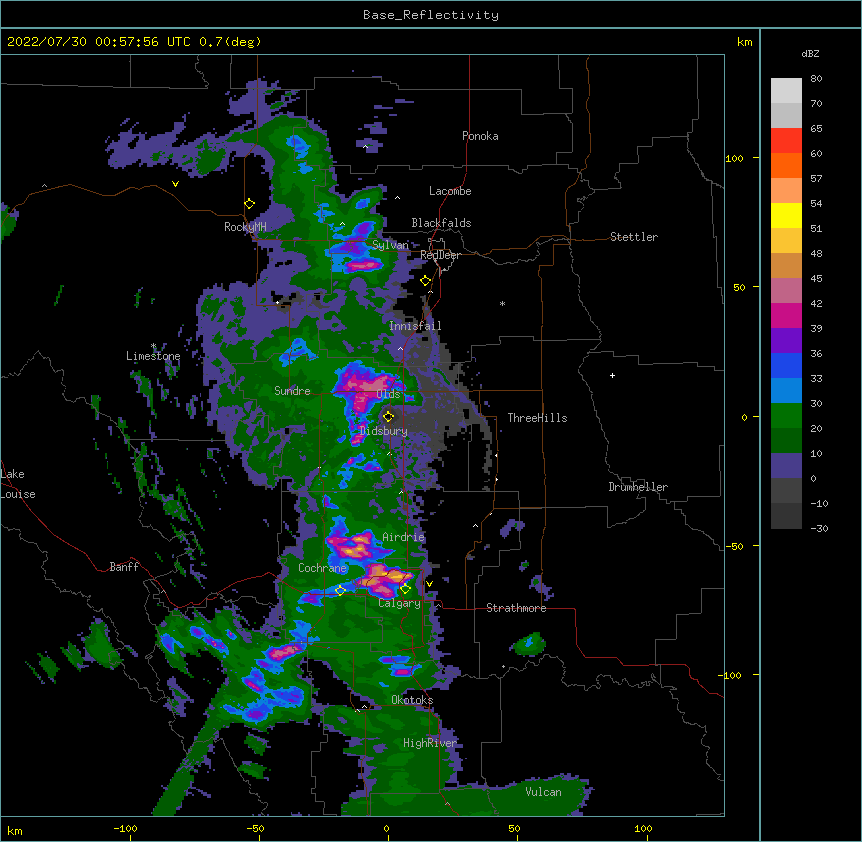The width and height of the screenshot is (862, 842).
Task: Click the dBZ legend heading
Action: point(810,53)
